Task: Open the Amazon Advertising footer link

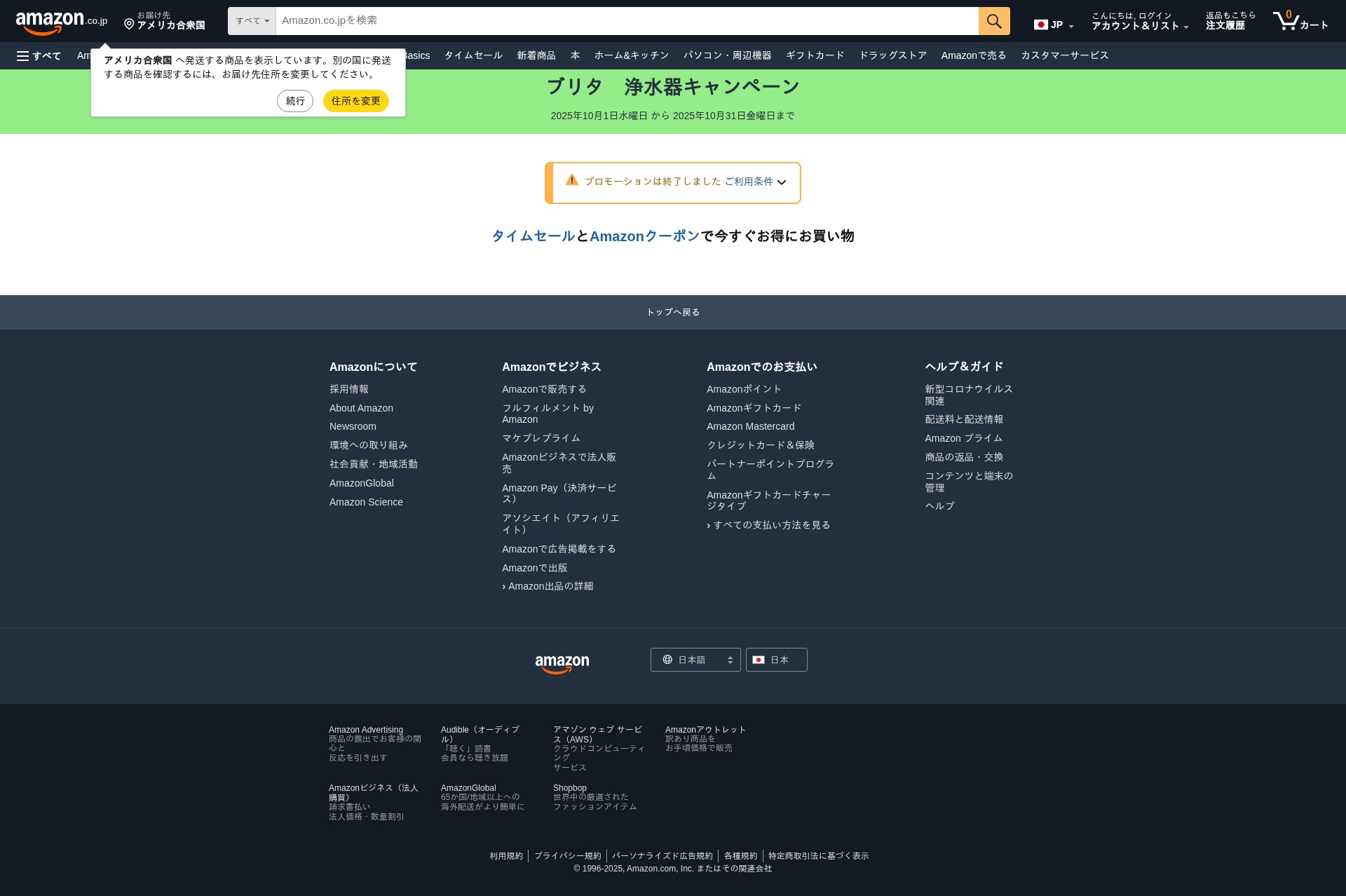Action: coord(366,730)
